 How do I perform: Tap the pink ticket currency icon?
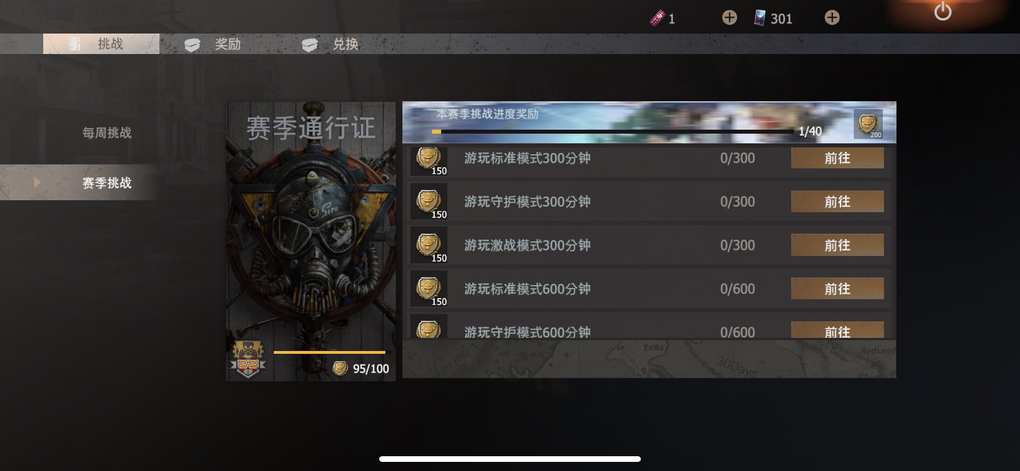pos(657,18)
